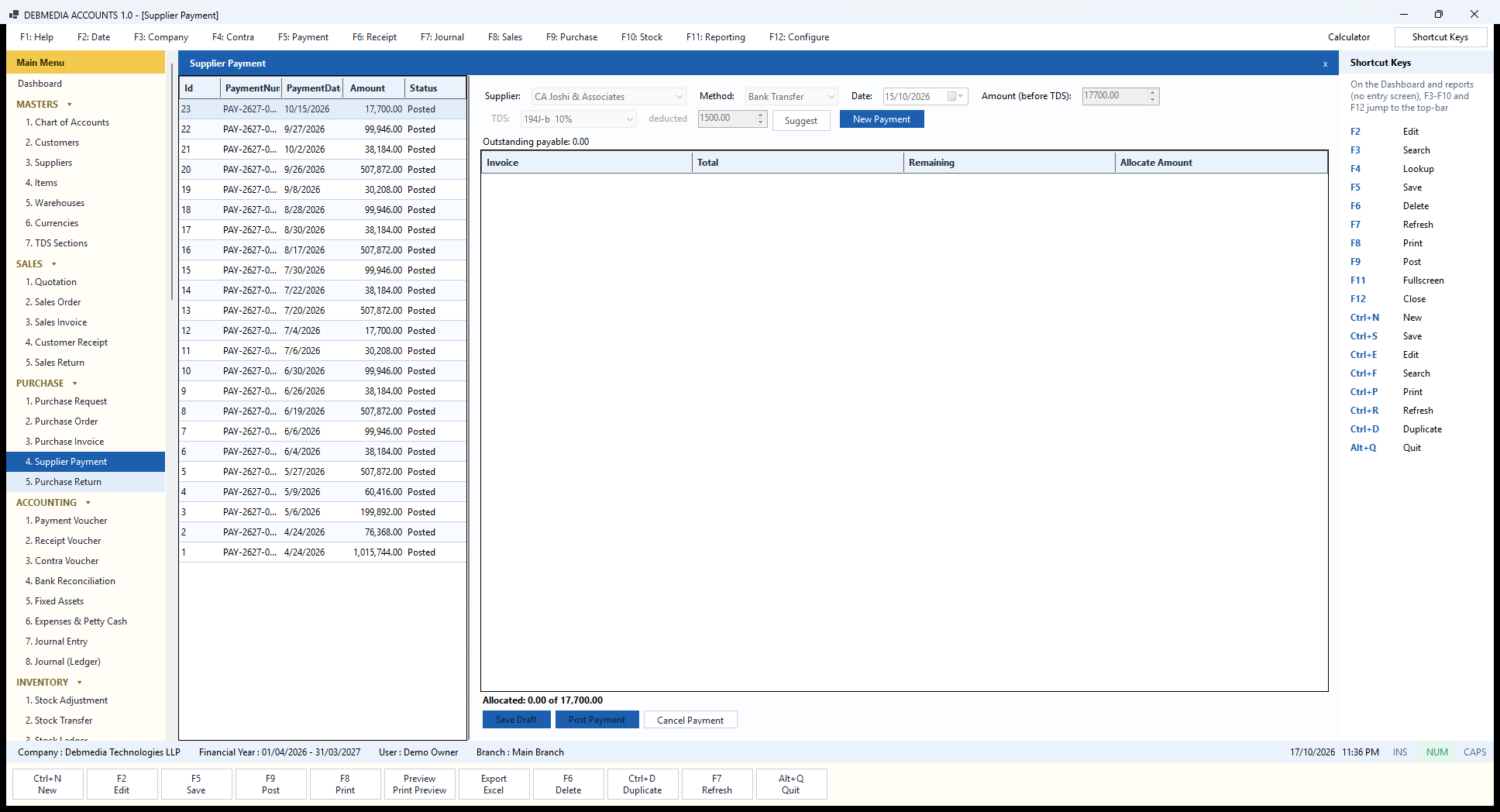Collapse the MASTERS section arrow
The image size is (1500, 812).
click(x=70, y=105)
